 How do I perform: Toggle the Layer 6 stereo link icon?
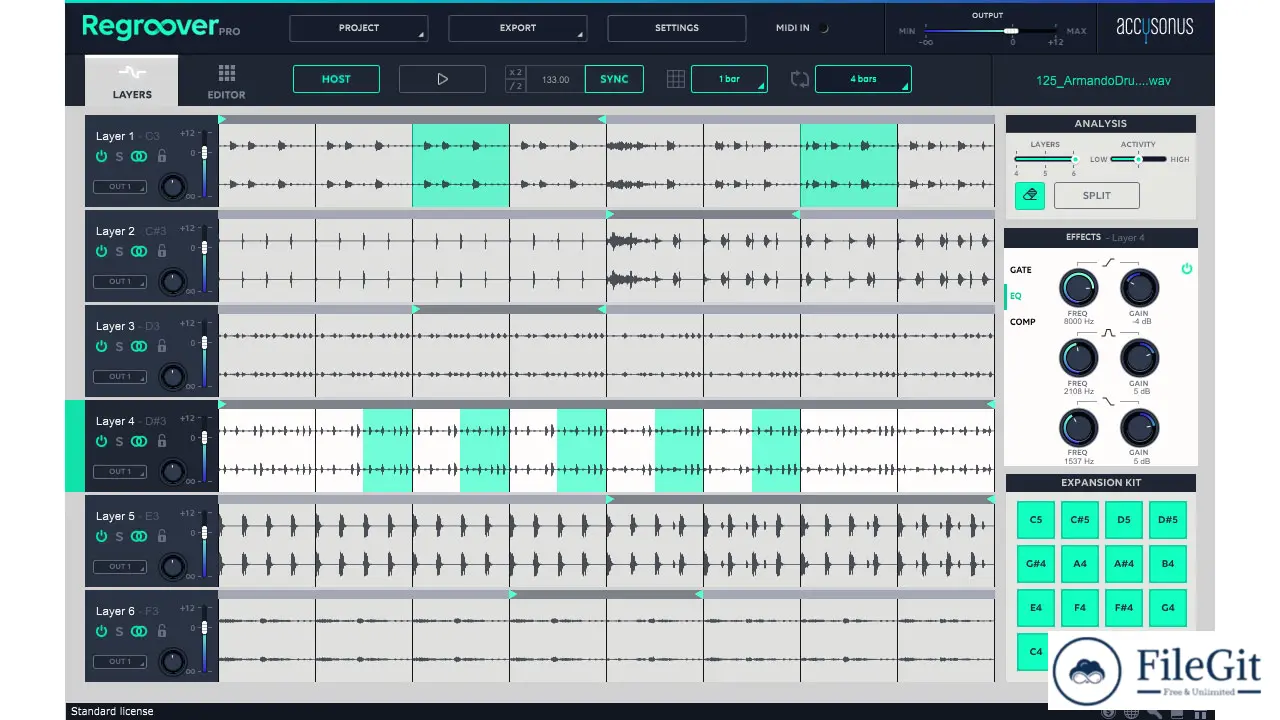139,631
